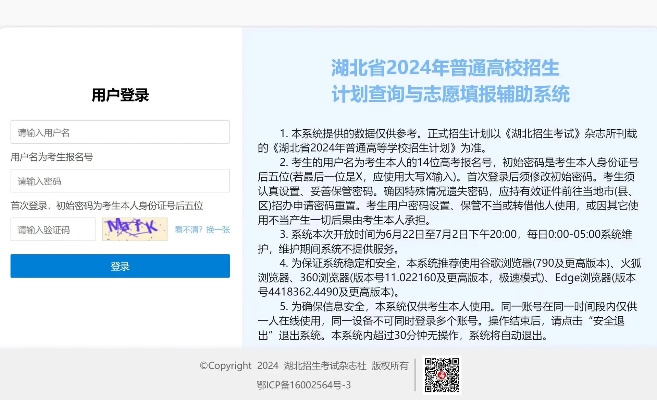This screenshot has width=657, height=400.
Task: Click the 用户名为考生报名号 hint text
Action: (x=52, y=157)
